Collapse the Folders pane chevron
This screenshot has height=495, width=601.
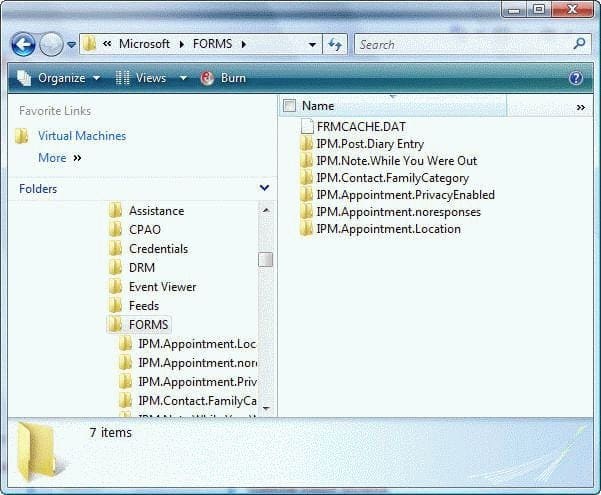click(x=264, y=188)
